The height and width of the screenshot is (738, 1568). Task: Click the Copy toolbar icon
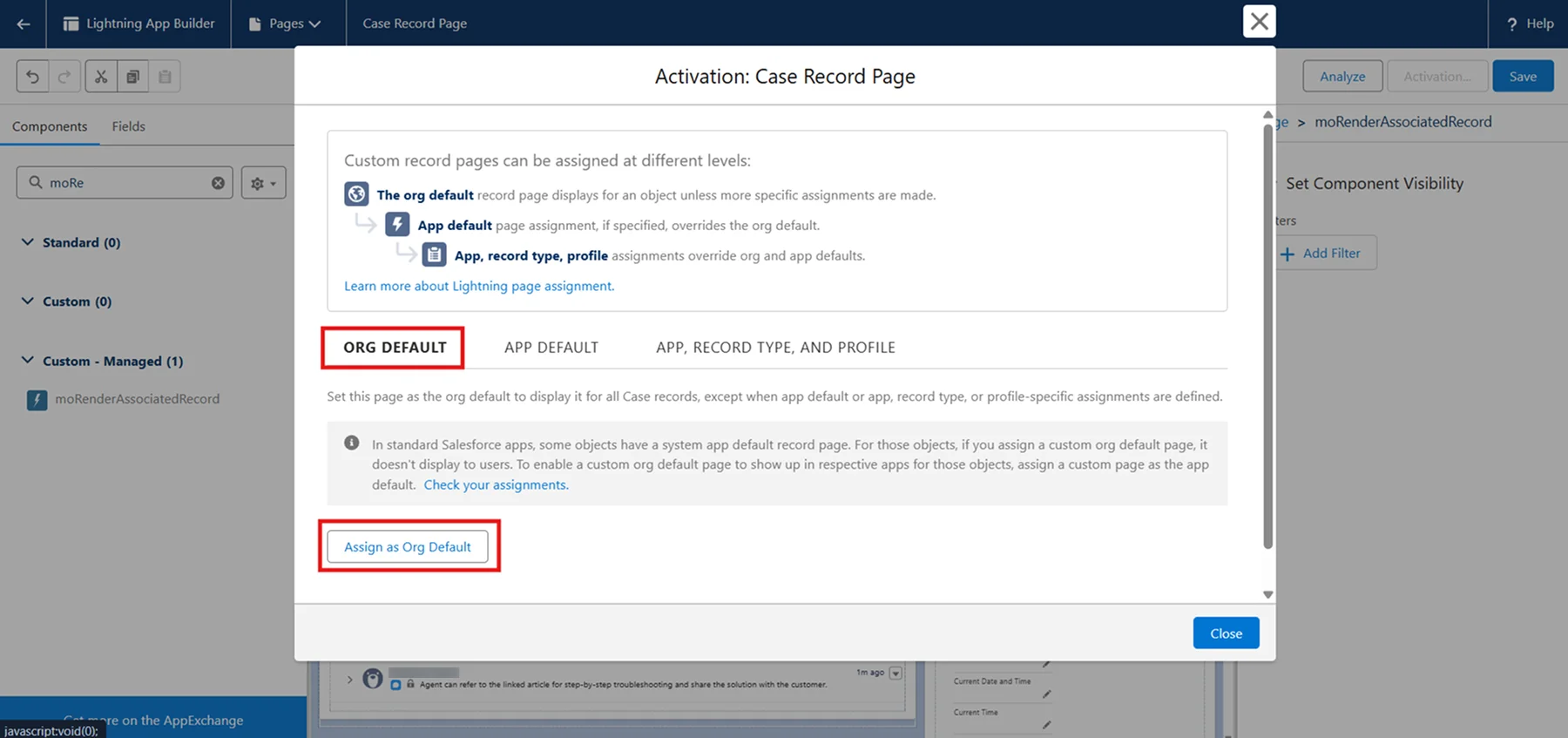pos(132,77)
